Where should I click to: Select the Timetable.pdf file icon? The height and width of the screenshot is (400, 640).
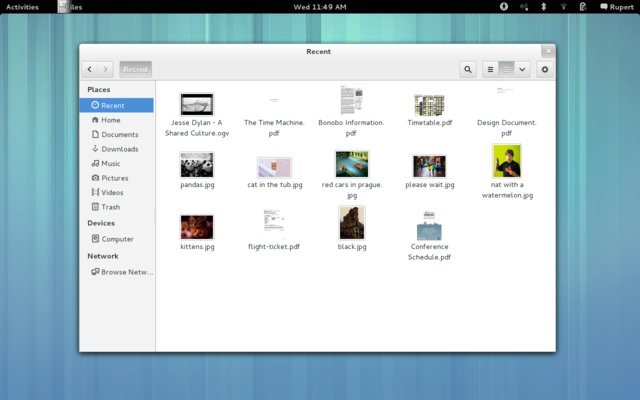coord(430,104)
